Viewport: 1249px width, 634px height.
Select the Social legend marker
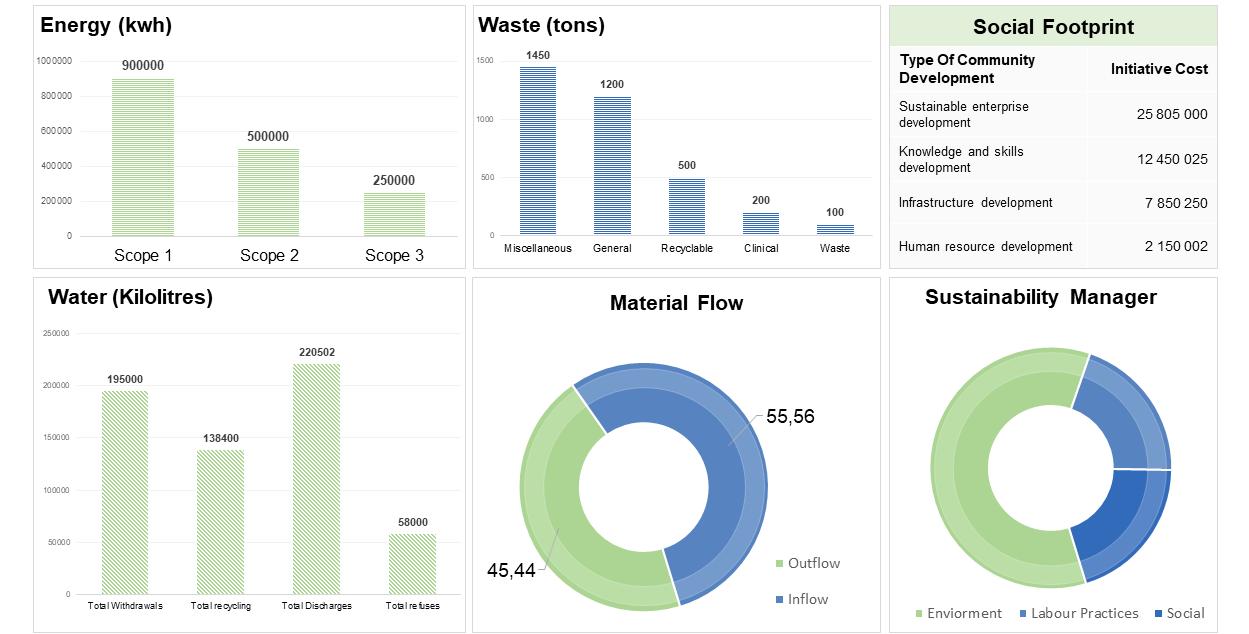coord(1158,613)
